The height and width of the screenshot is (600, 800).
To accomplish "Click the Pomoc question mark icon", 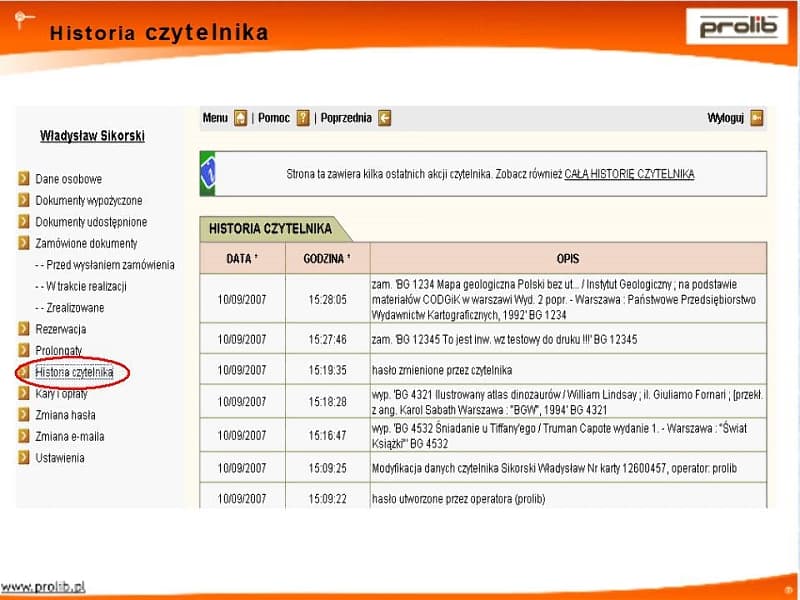I will pos(303,118).
